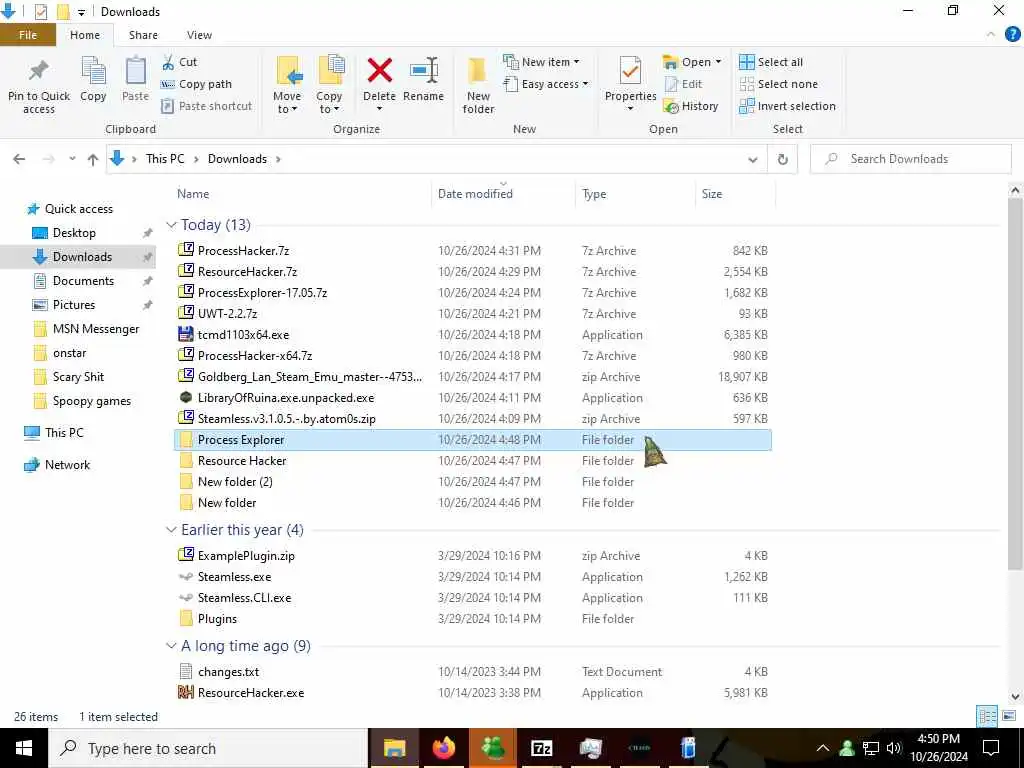Click the Copy path button
Image resolution: width=1024 pixels, height=768 pixels.
[x=196, y=84]
